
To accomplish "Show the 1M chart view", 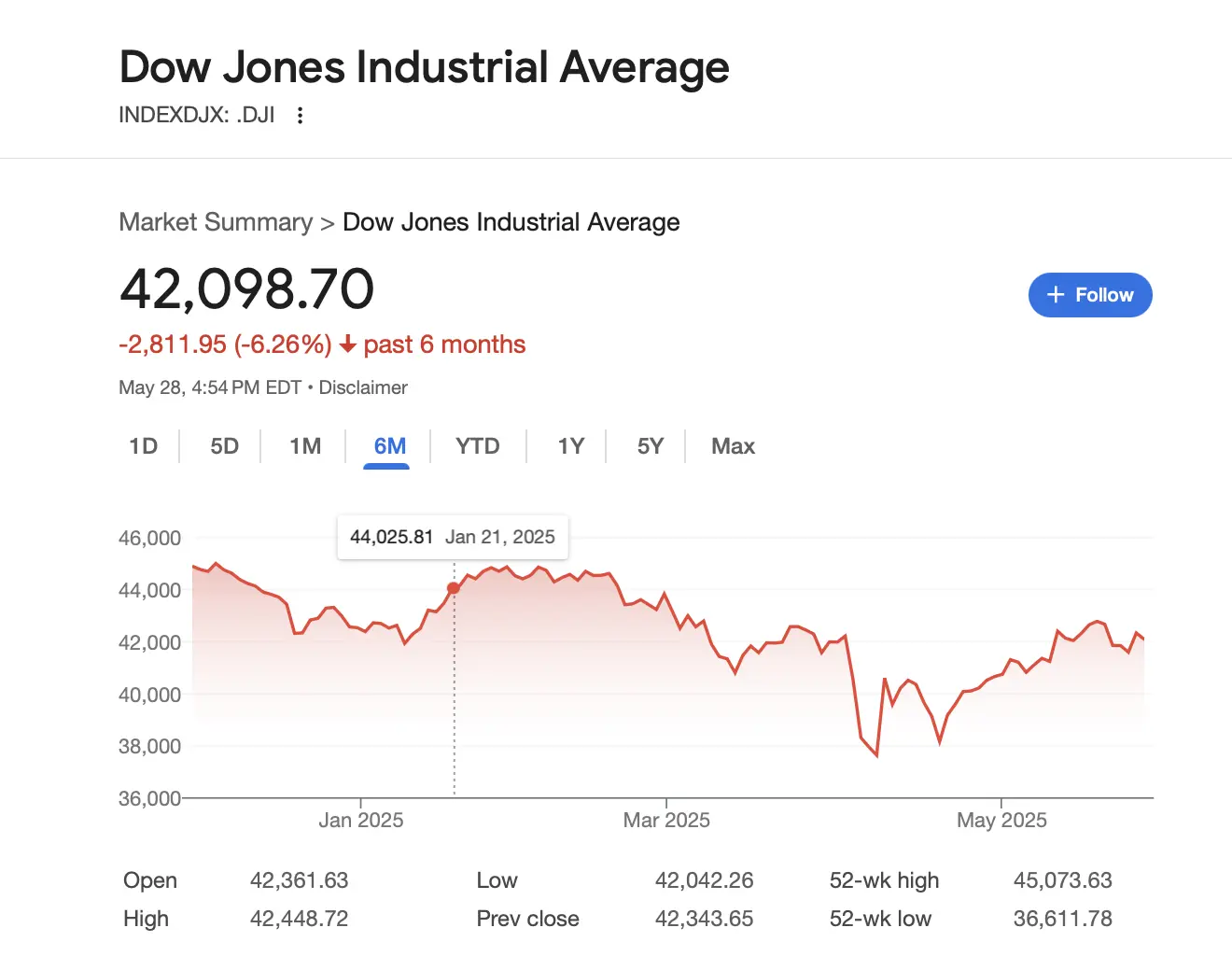I will 305,446.
